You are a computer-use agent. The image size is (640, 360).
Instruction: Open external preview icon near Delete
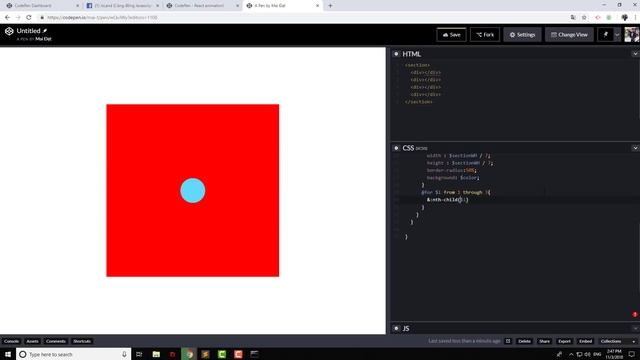coord(508,341)
